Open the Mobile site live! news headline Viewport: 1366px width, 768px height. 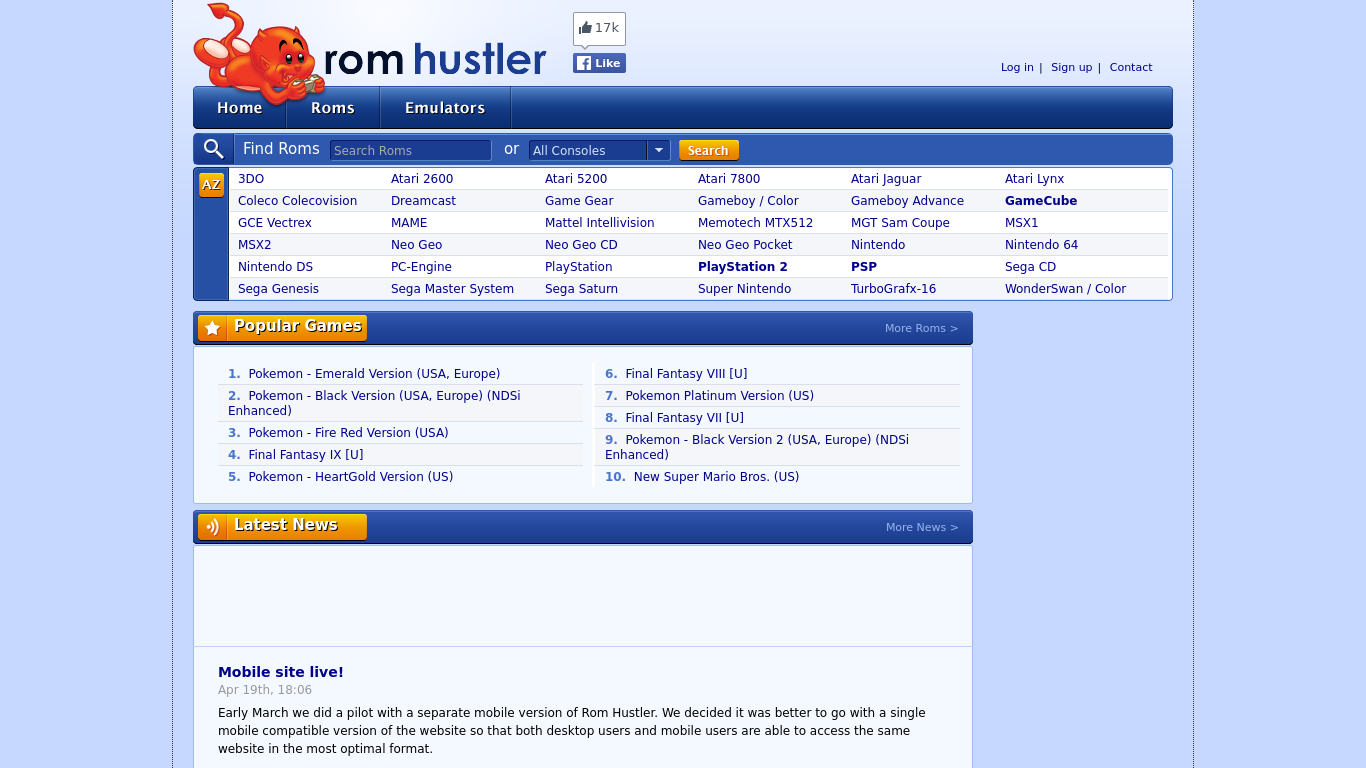[281, 672]
